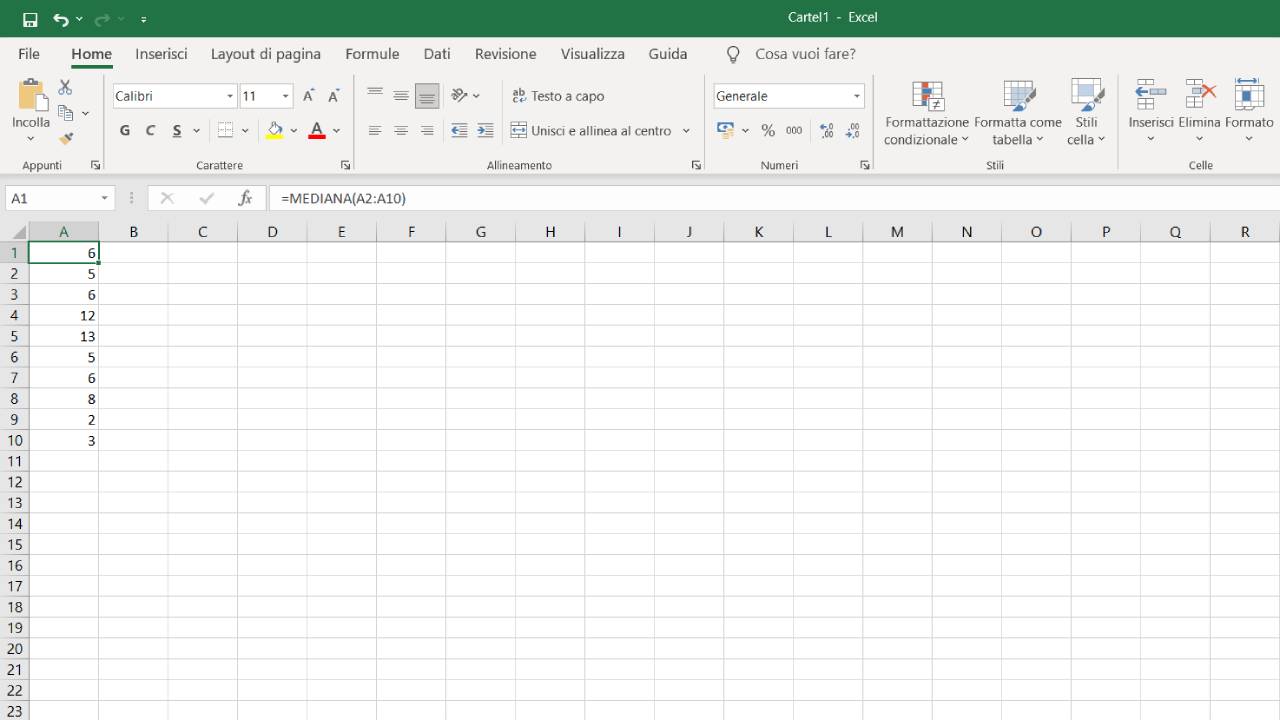This screenshot has width=1280, height=720.
Task: Open the Allineamento dialog launcher
Action: coord(696,165)
